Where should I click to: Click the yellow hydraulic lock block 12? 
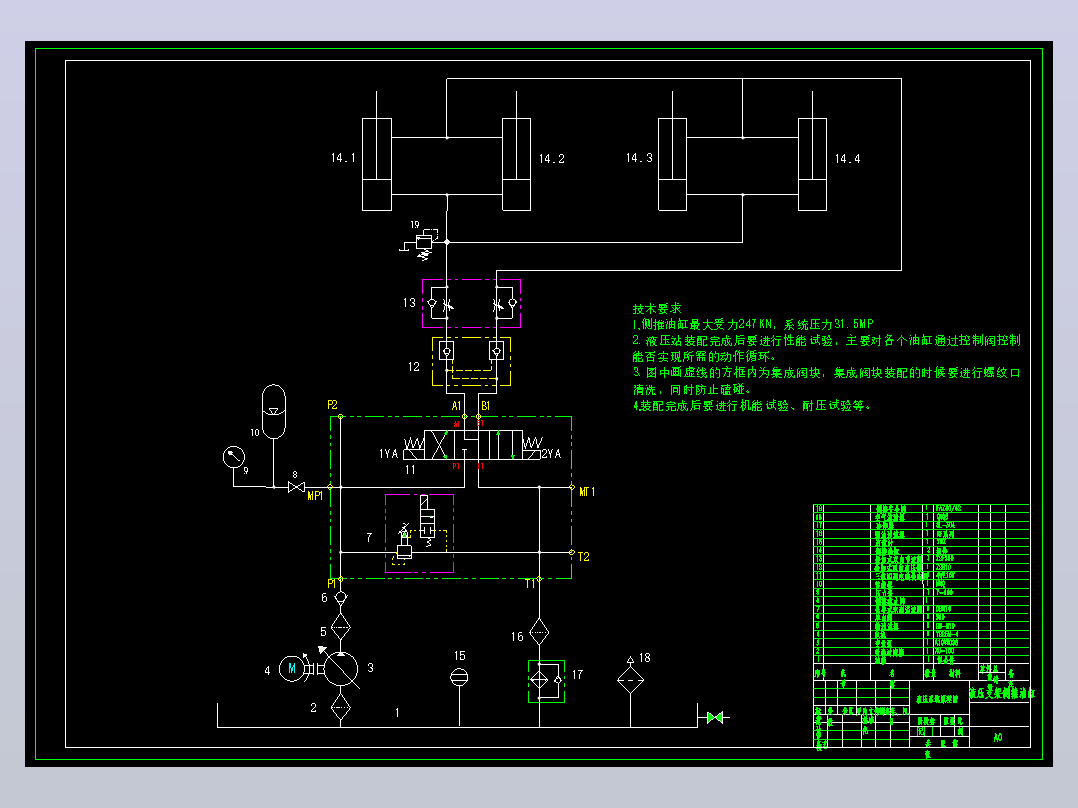[471, 361]
